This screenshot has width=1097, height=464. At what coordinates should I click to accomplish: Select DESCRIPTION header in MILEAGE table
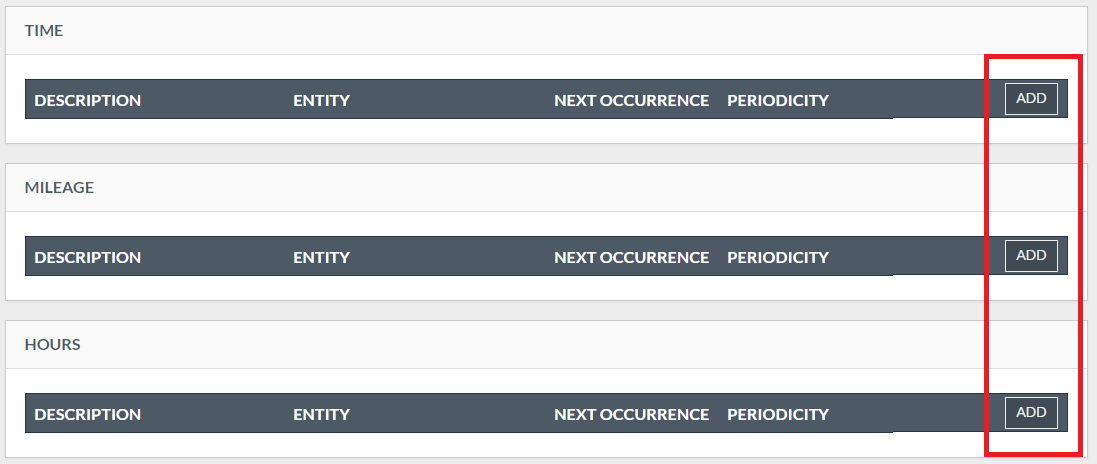[88, 257]
